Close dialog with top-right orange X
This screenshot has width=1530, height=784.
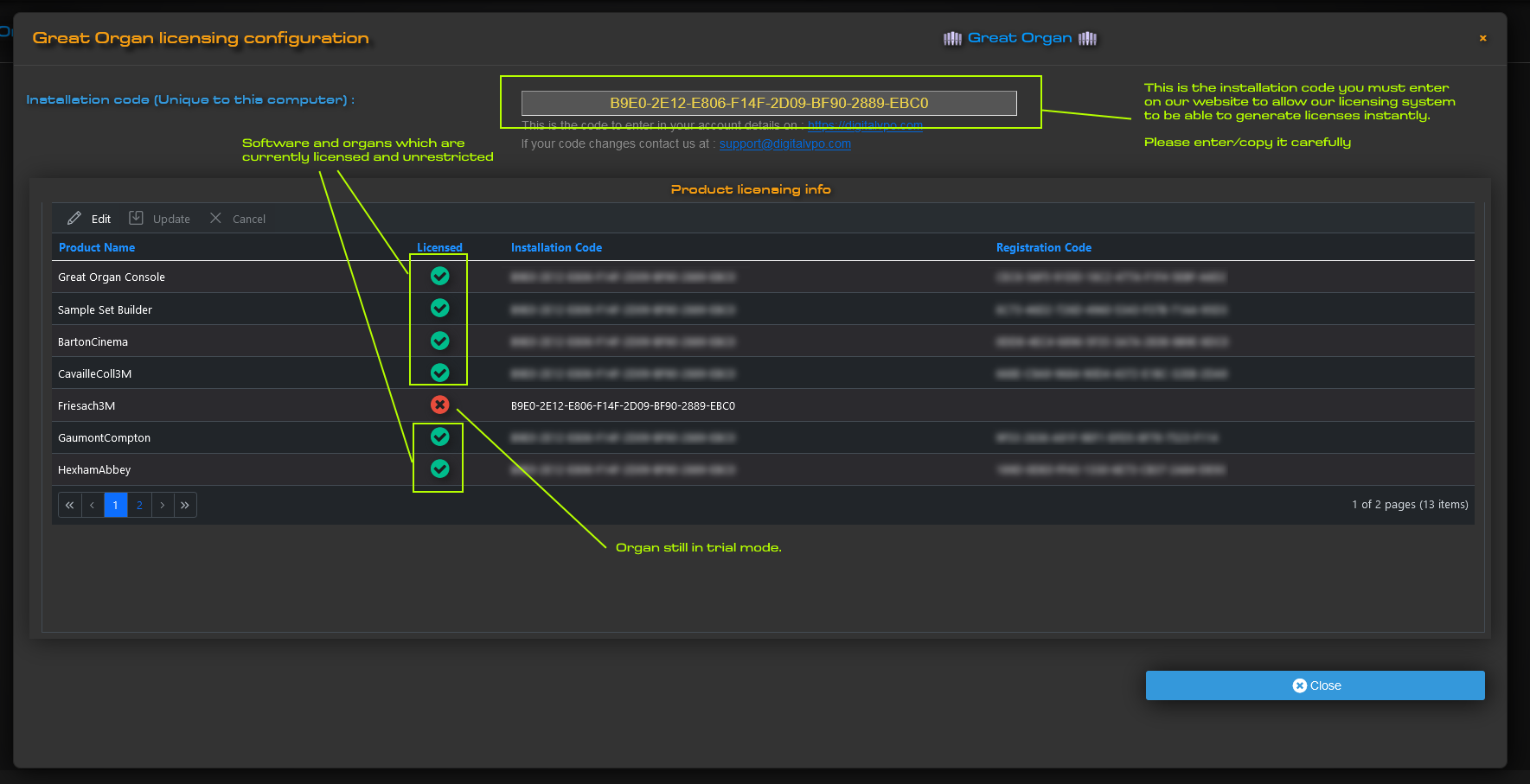[x=1482, y=38]
